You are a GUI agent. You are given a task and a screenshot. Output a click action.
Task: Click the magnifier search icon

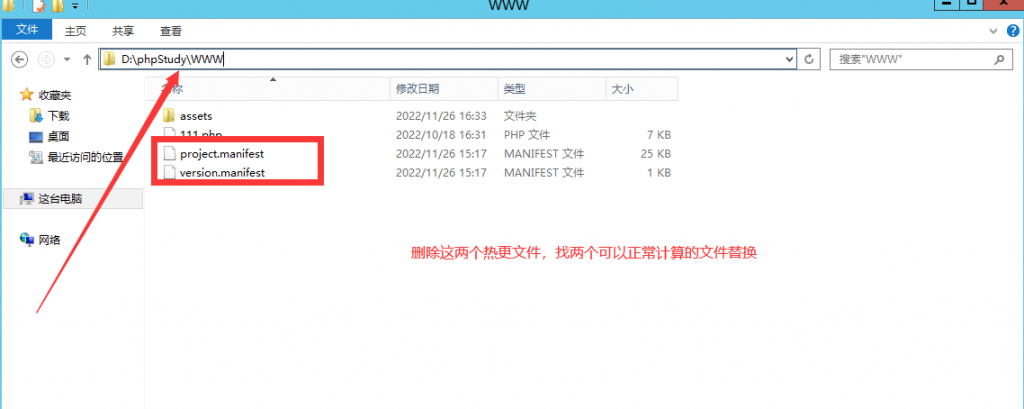(999, 59)
